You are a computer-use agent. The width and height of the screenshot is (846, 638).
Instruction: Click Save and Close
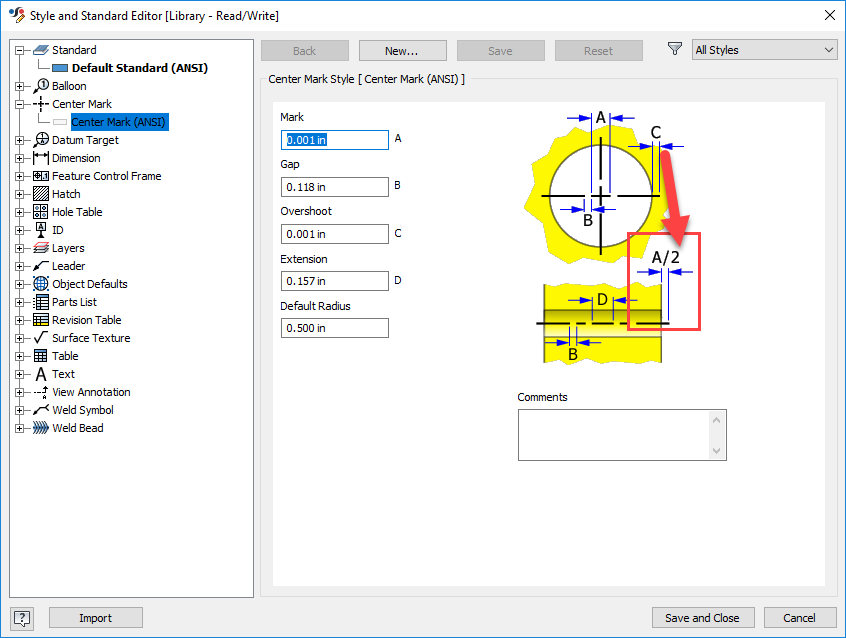[x=703, y=618]
